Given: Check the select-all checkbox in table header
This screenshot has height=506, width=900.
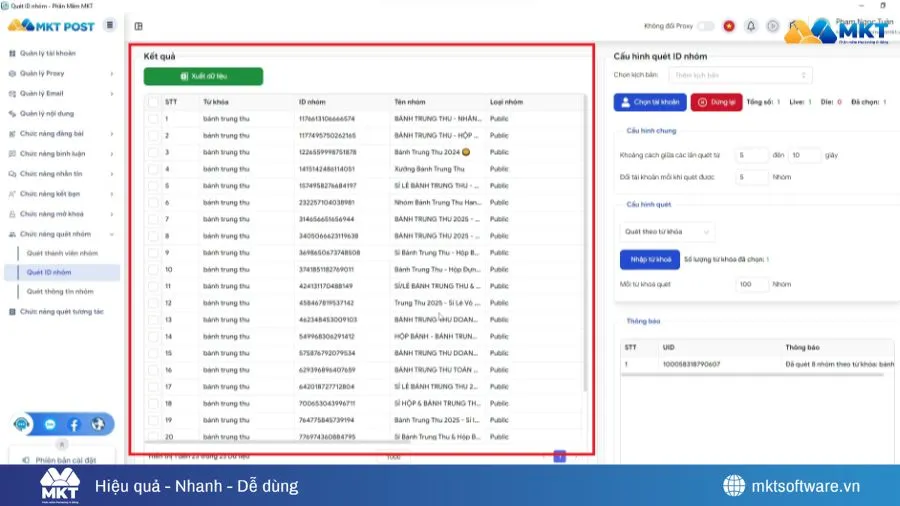Looking at the screenshot, I should click(x=153, y=102).
